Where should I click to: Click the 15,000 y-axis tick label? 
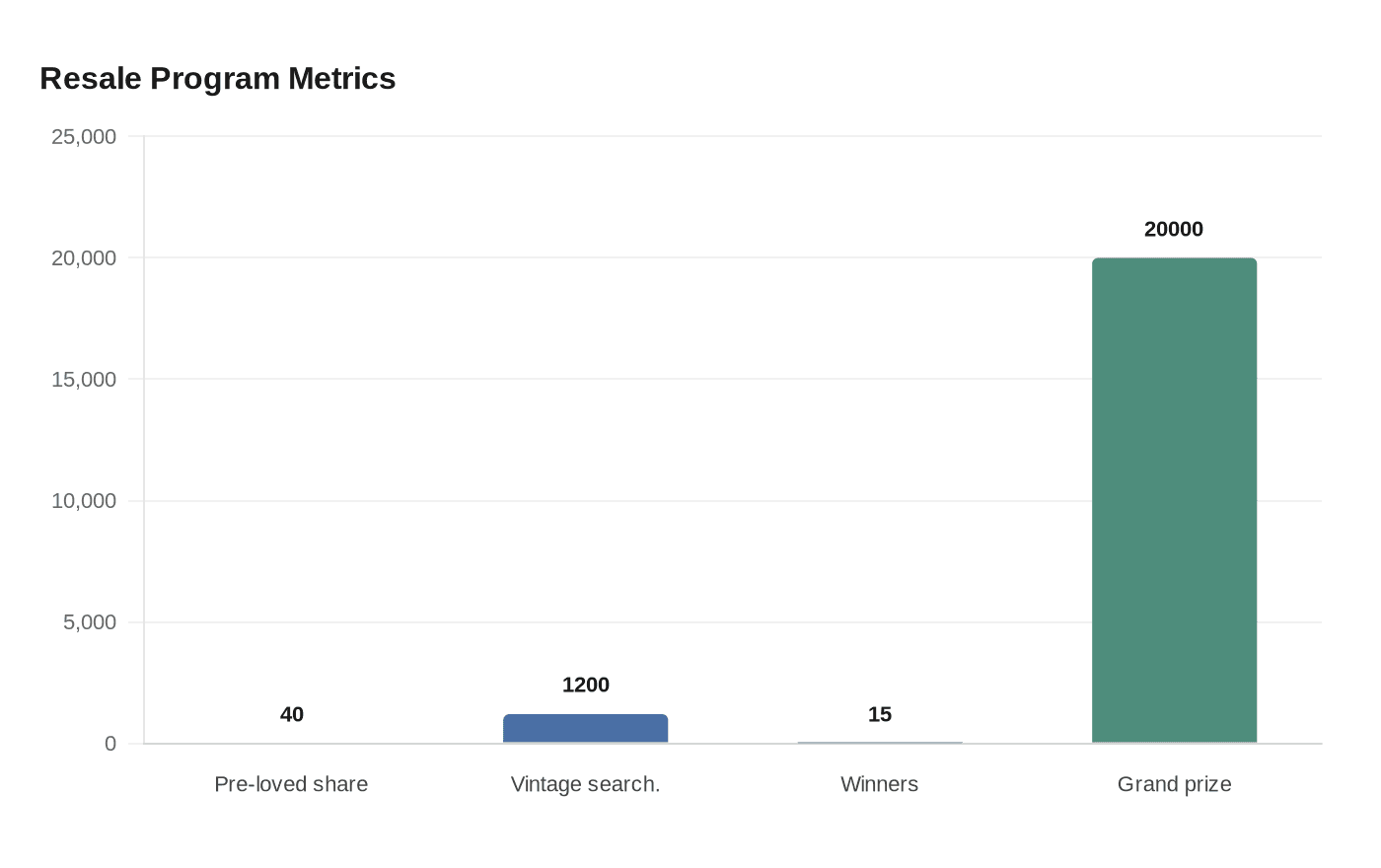84,379
